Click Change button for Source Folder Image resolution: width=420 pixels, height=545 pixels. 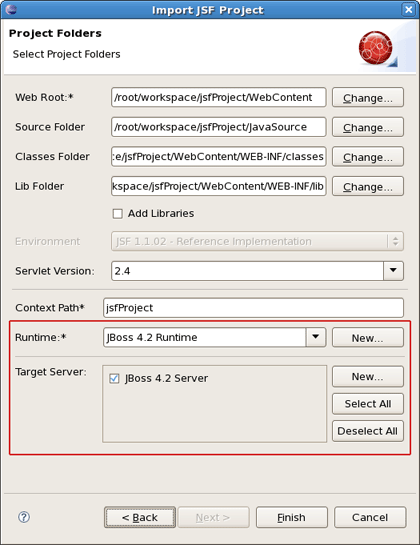368,127
